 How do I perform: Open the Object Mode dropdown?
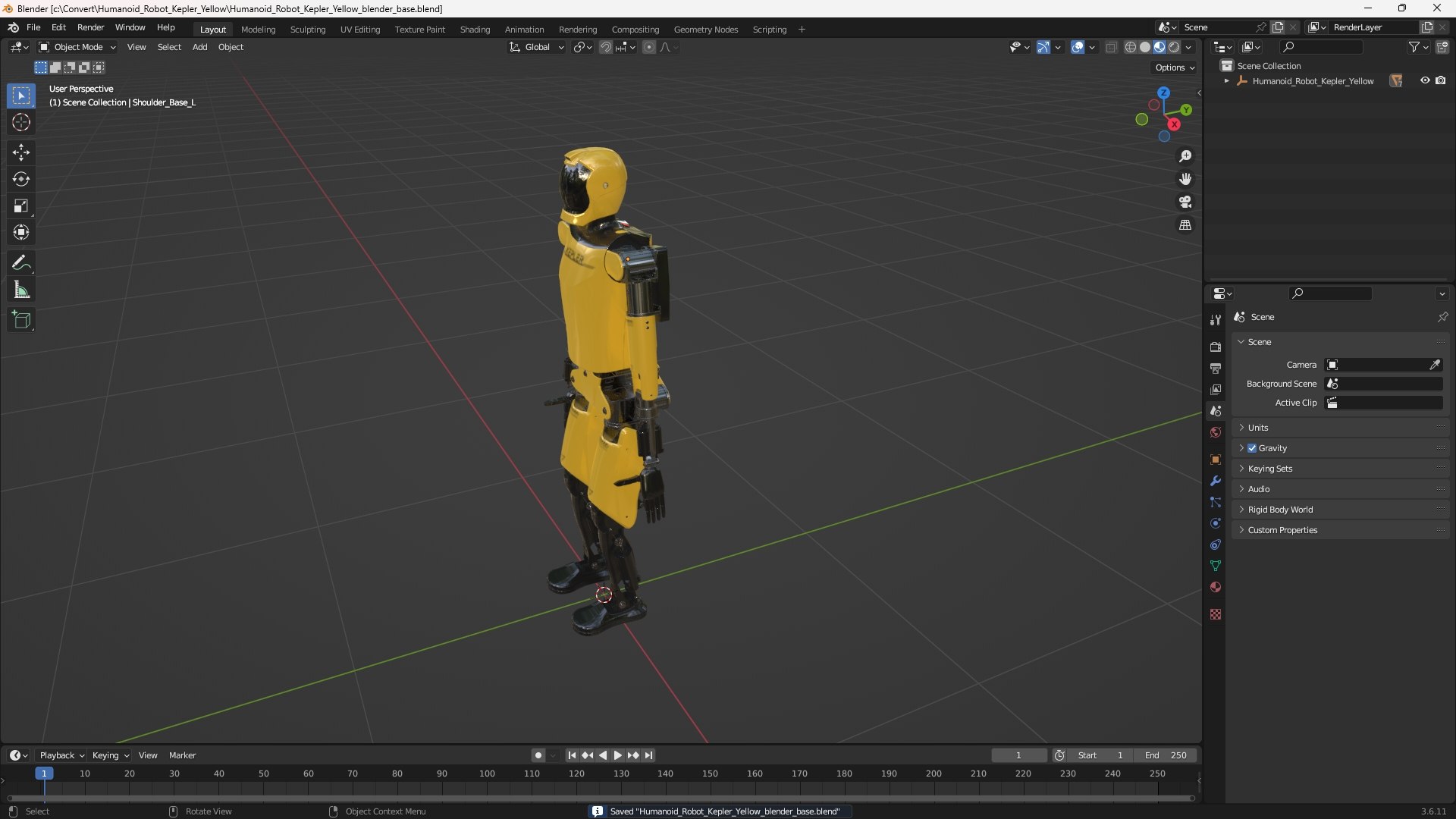coord(77,47)
